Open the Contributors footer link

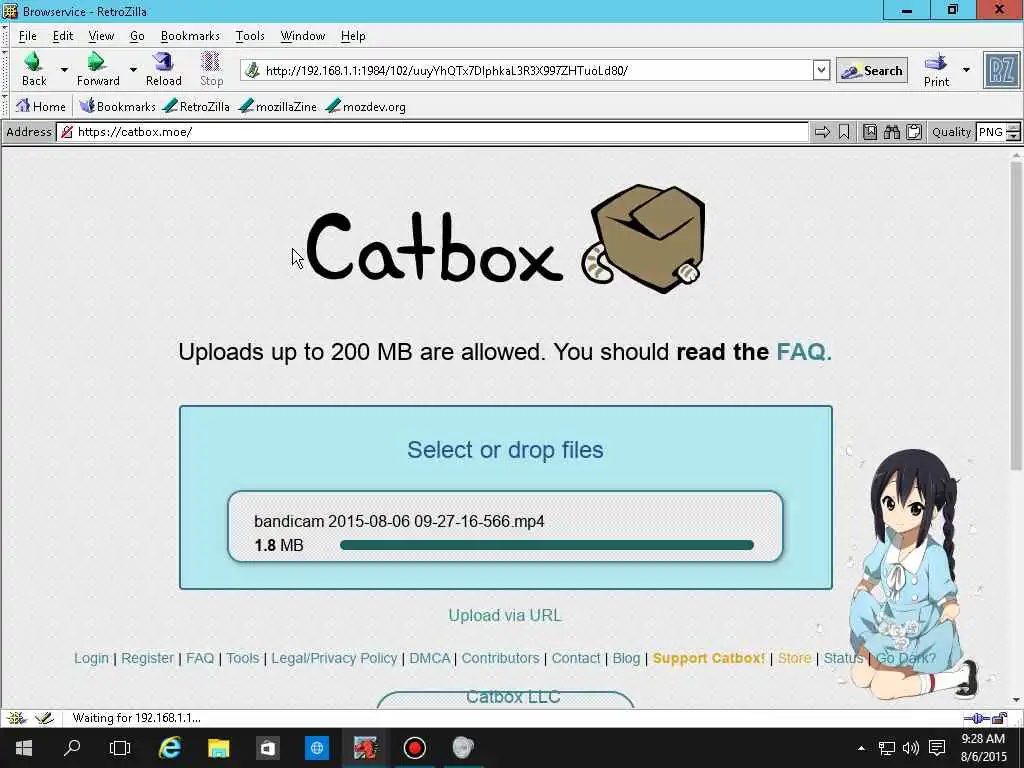(x=501, y=658)
